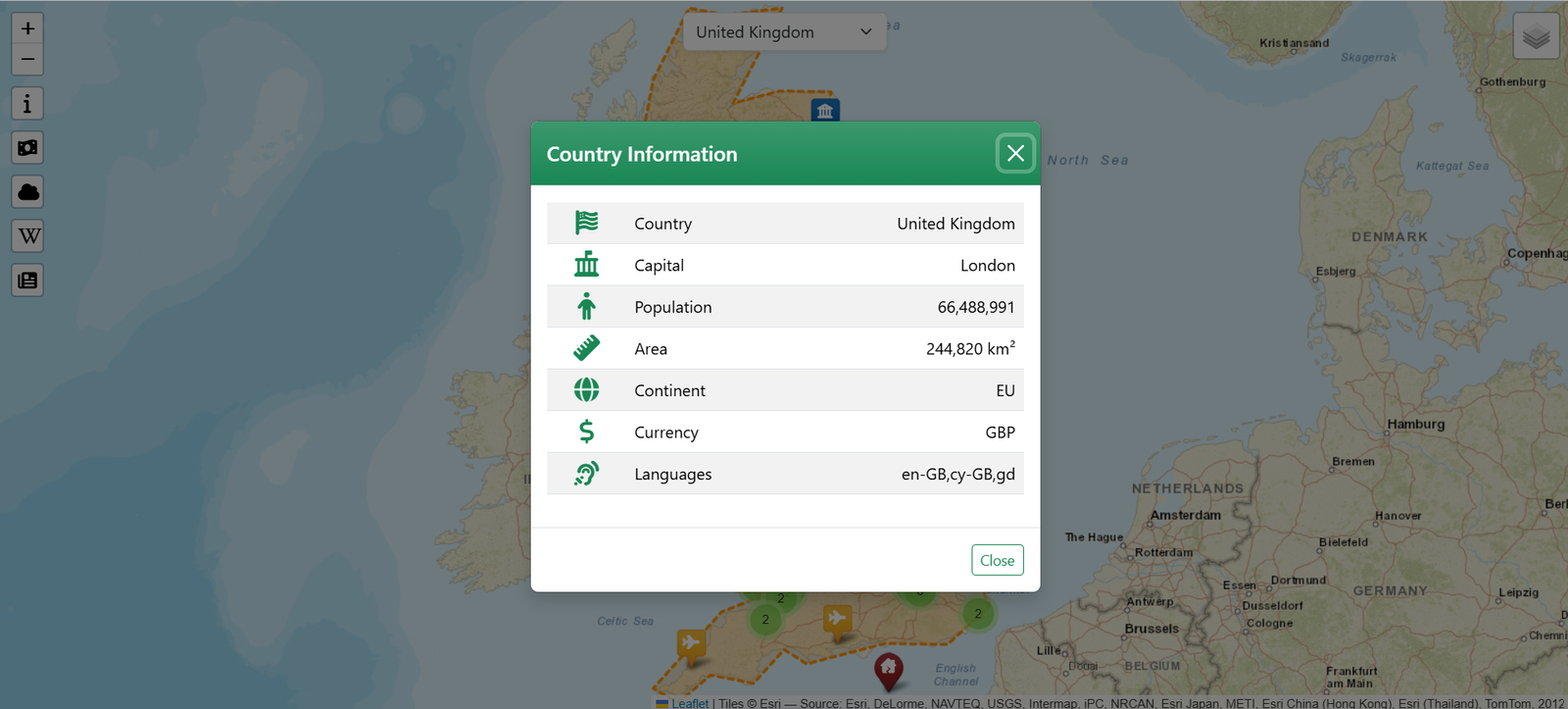Open the currency money icon button

27,147
